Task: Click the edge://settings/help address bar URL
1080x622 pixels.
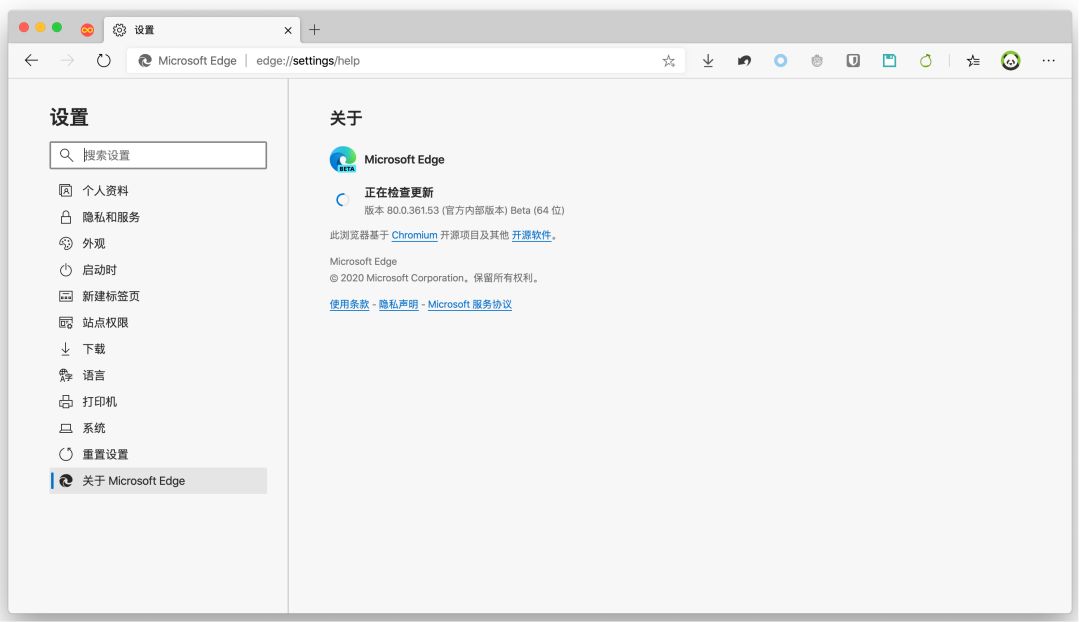Action: [308, 61]
